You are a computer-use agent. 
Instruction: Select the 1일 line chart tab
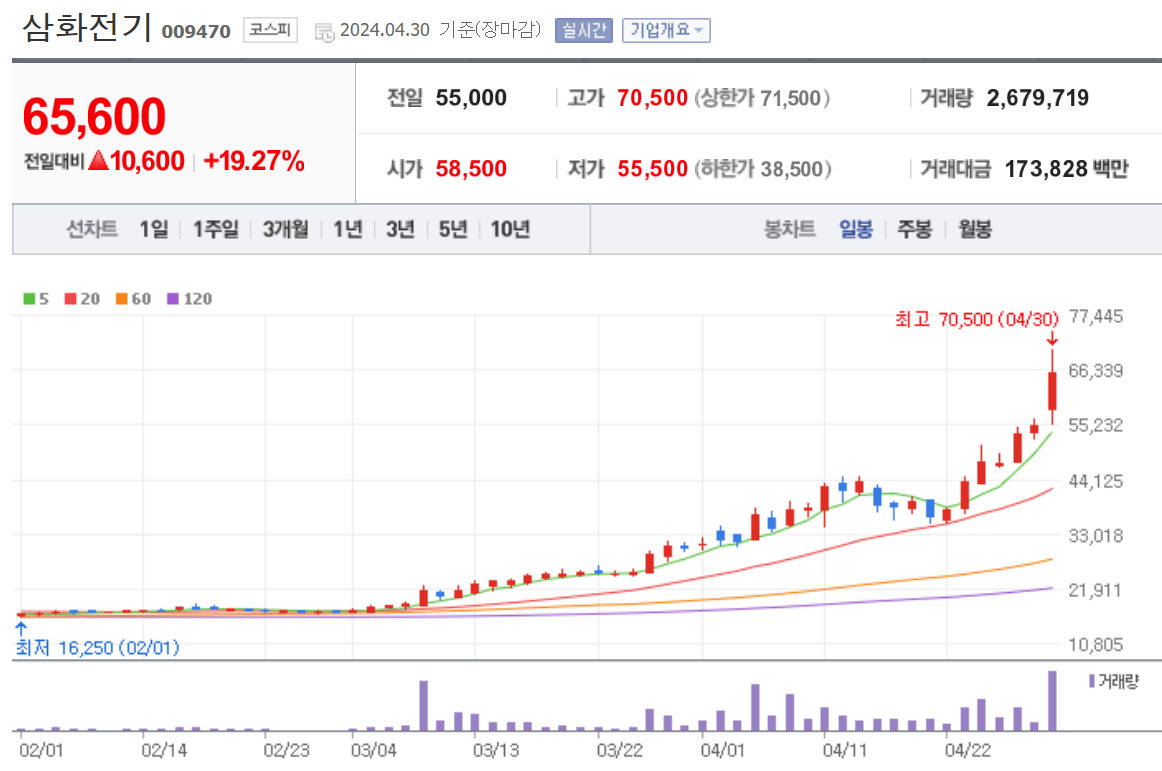click(154, 229)
